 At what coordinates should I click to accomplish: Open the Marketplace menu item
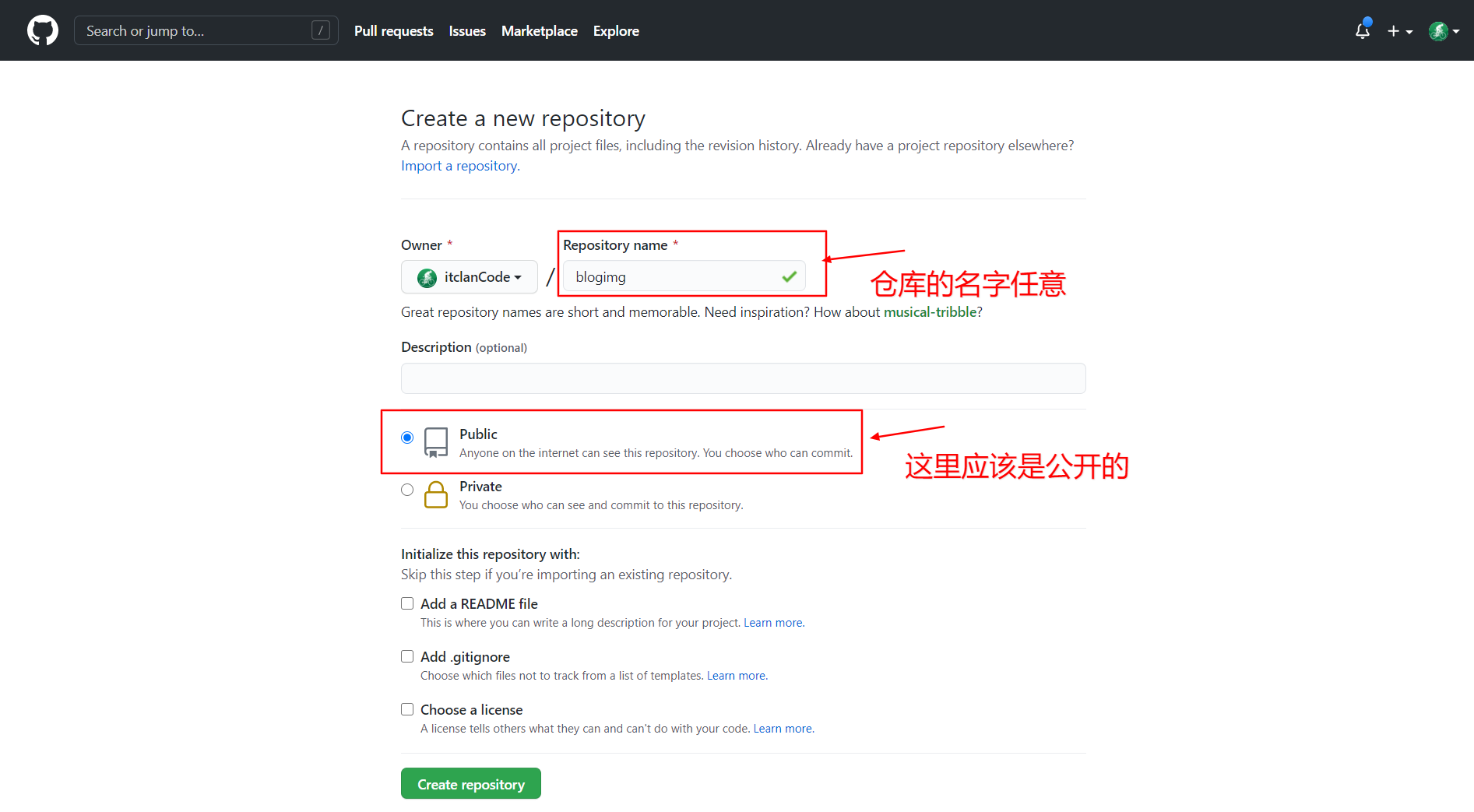[539, 31]
